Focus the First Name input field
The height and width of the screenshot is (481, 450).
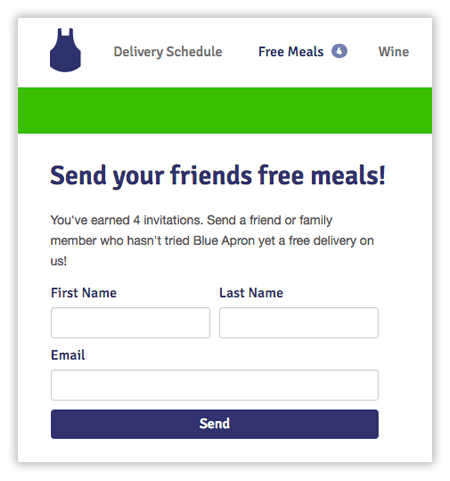(130, 323)
